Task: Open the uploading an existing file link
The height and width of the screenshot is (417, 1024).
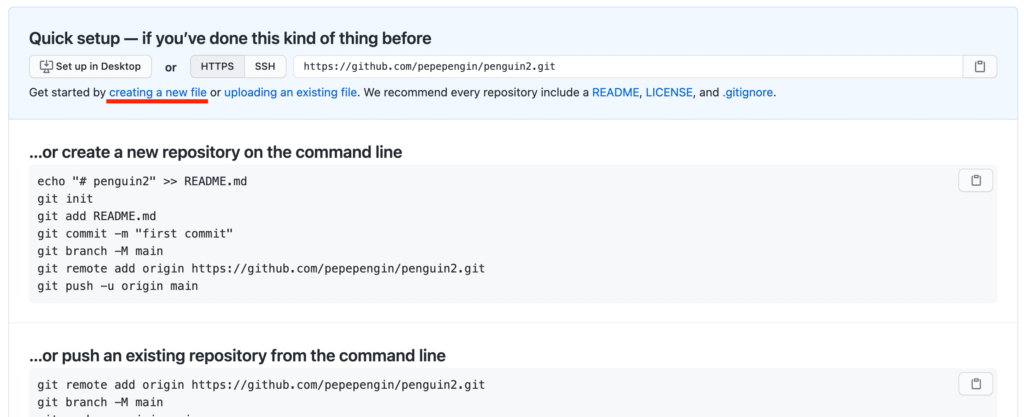Action: tap(291, 93)
